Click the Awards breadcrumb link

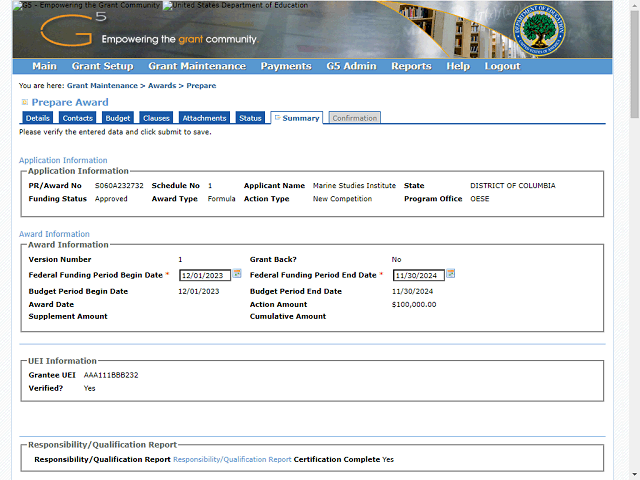(162, 86)
